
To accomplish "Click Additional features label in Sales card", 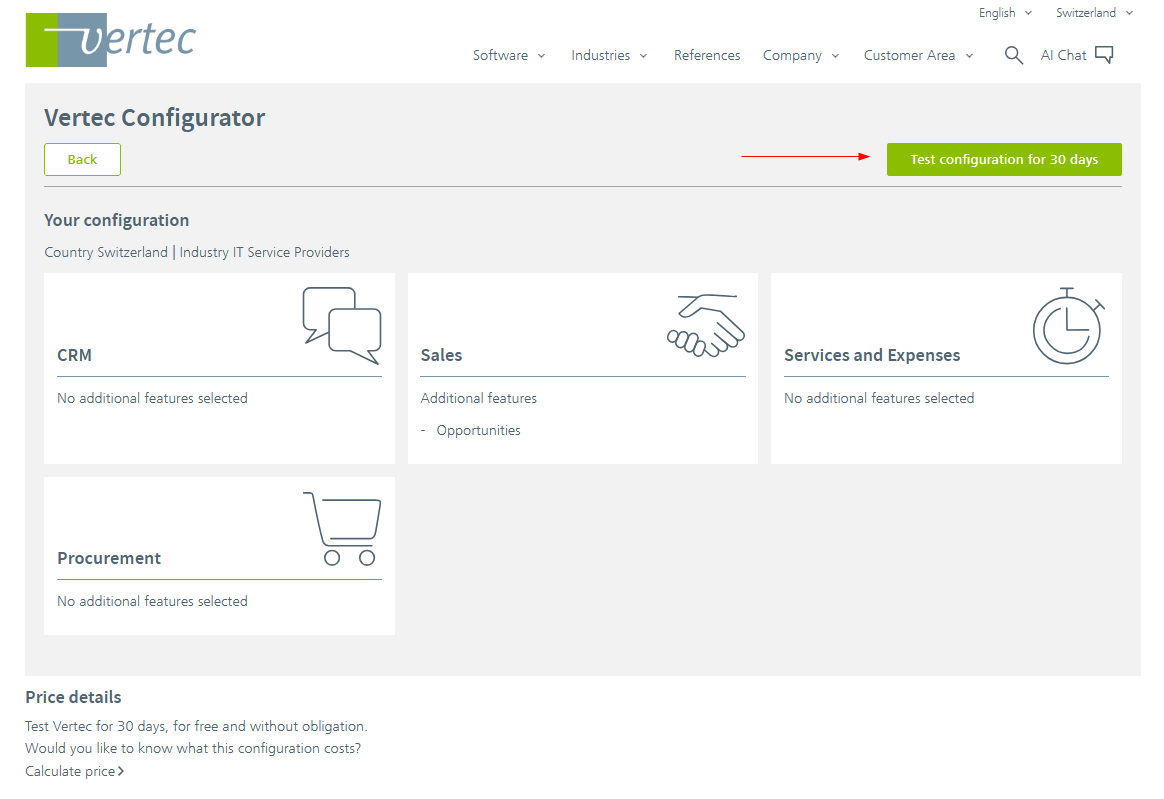I will pos(478,399).
